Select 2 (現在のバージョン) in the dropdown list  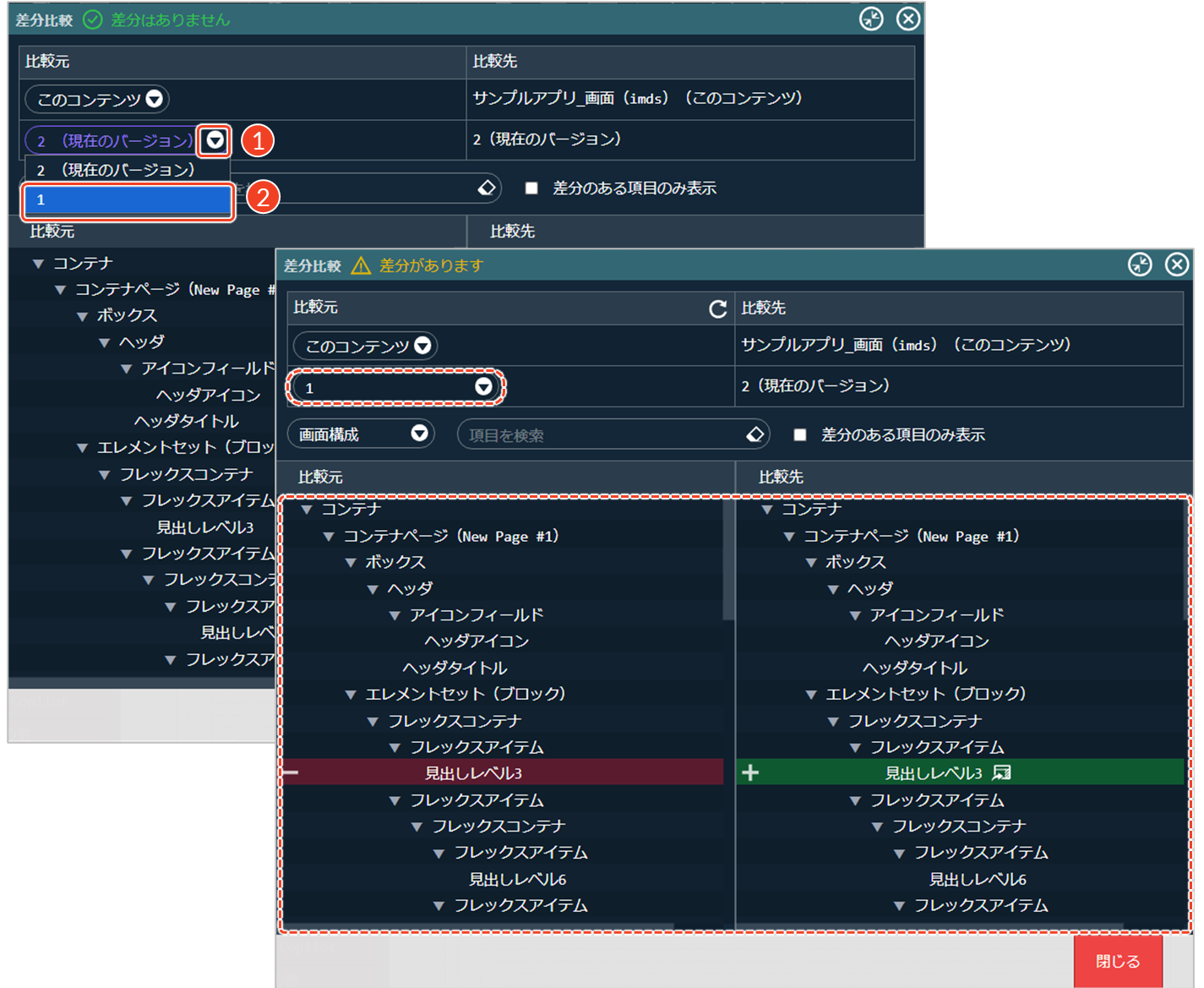click(x=127, y=170)
